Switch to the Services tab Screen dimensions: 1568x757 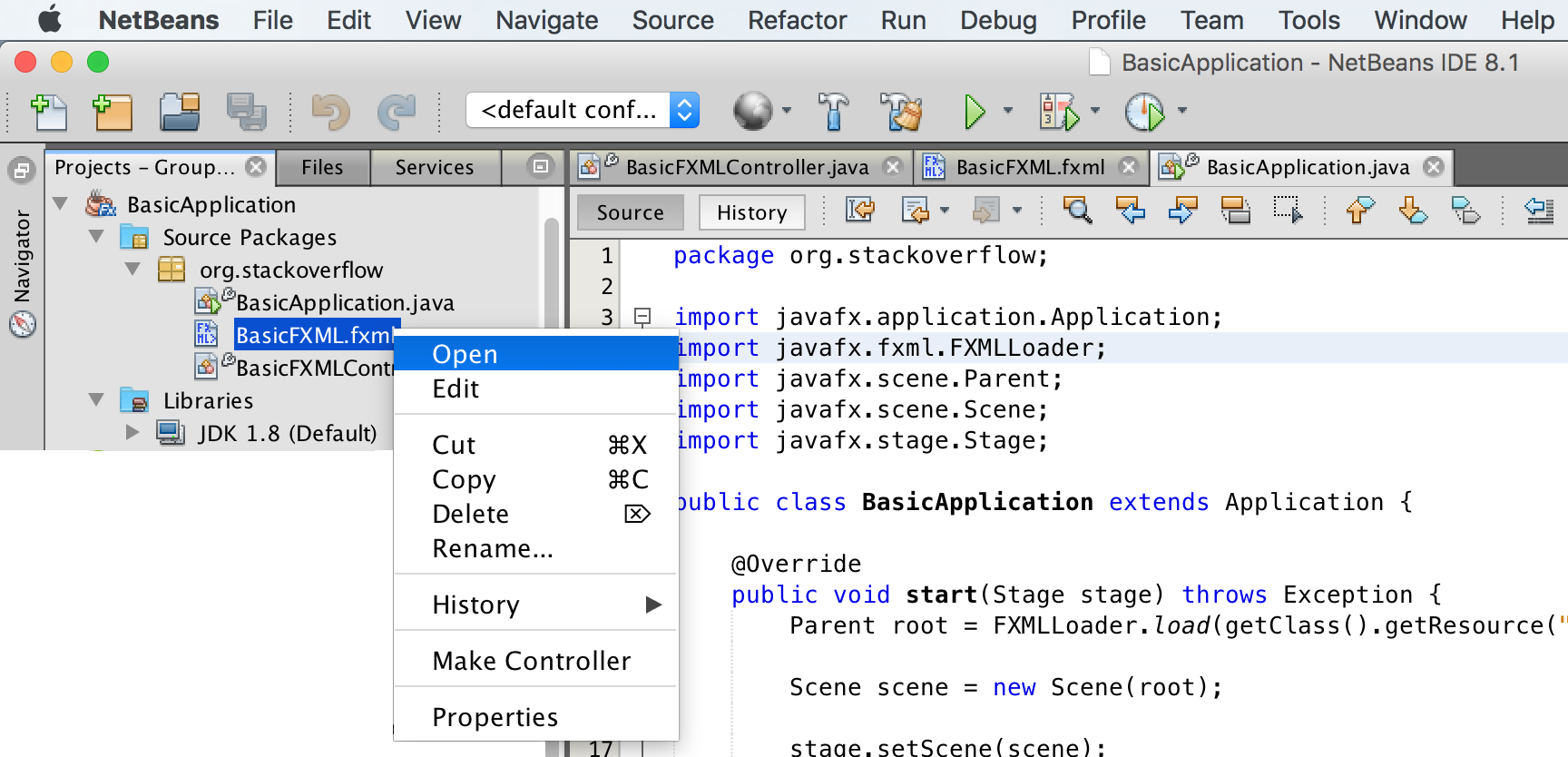[435, 167]
